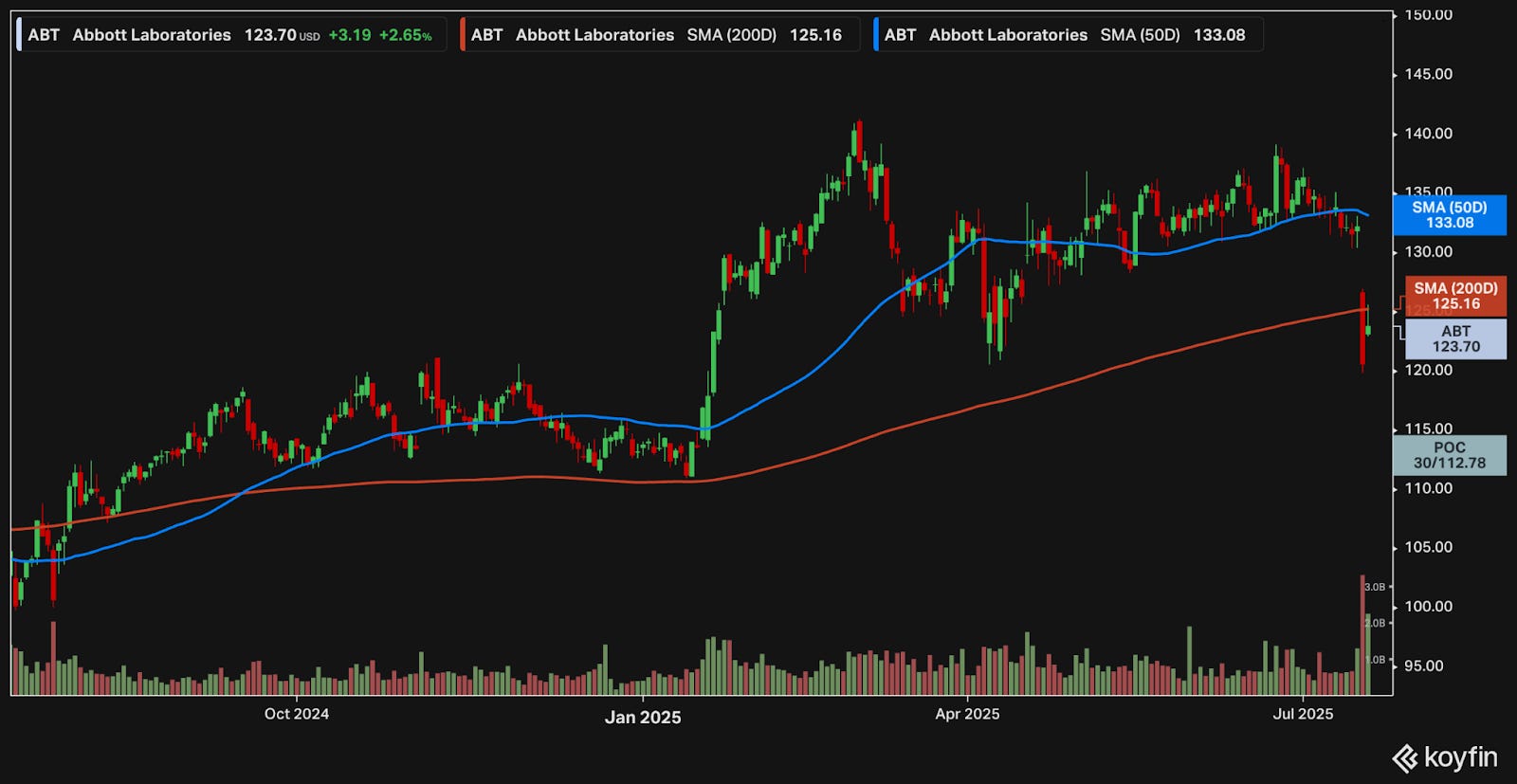Screen dimensions: 1517x784
Task: Click the tallest red volume bar
Action: click(x=1362, y=635)
